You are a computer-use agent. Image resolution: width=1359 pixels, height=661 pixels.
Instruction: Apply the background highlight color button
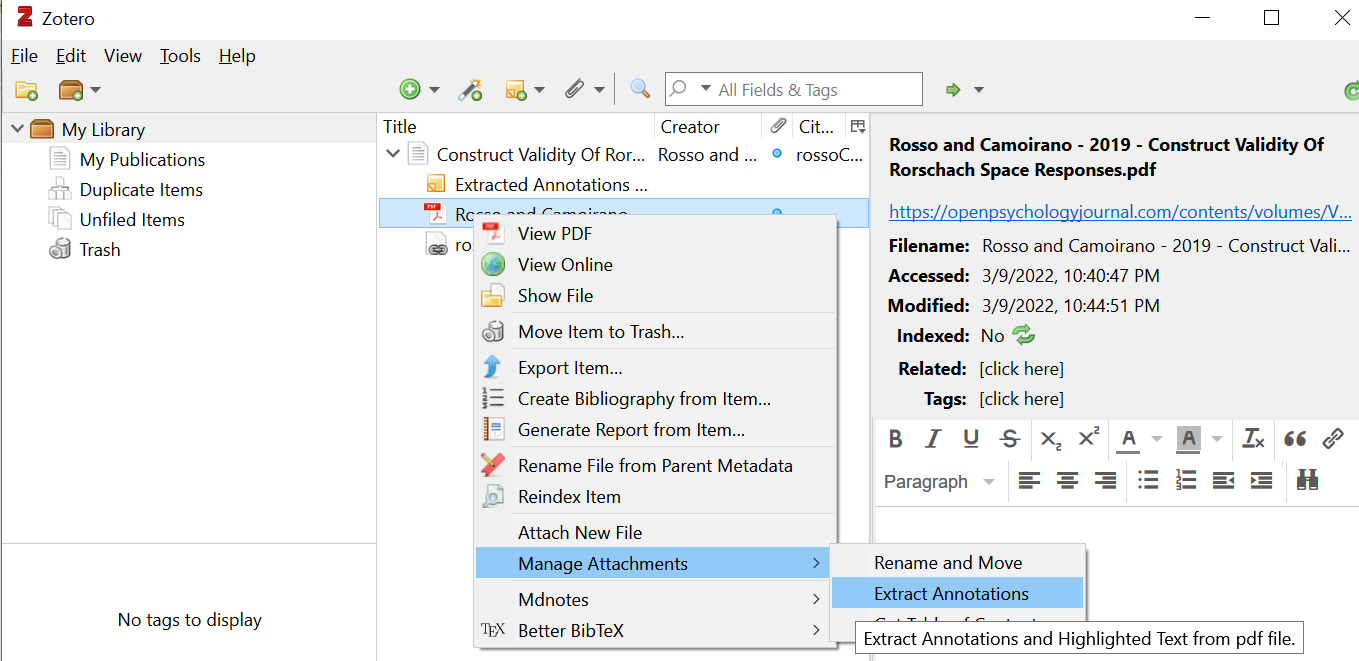click(x=1188, y=439)
